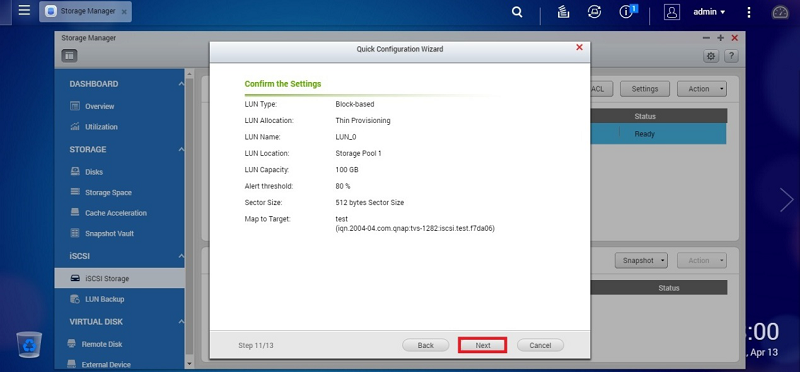Open the upper Action dropdown
Screen dimensions: 800x372
click(702, 89)
